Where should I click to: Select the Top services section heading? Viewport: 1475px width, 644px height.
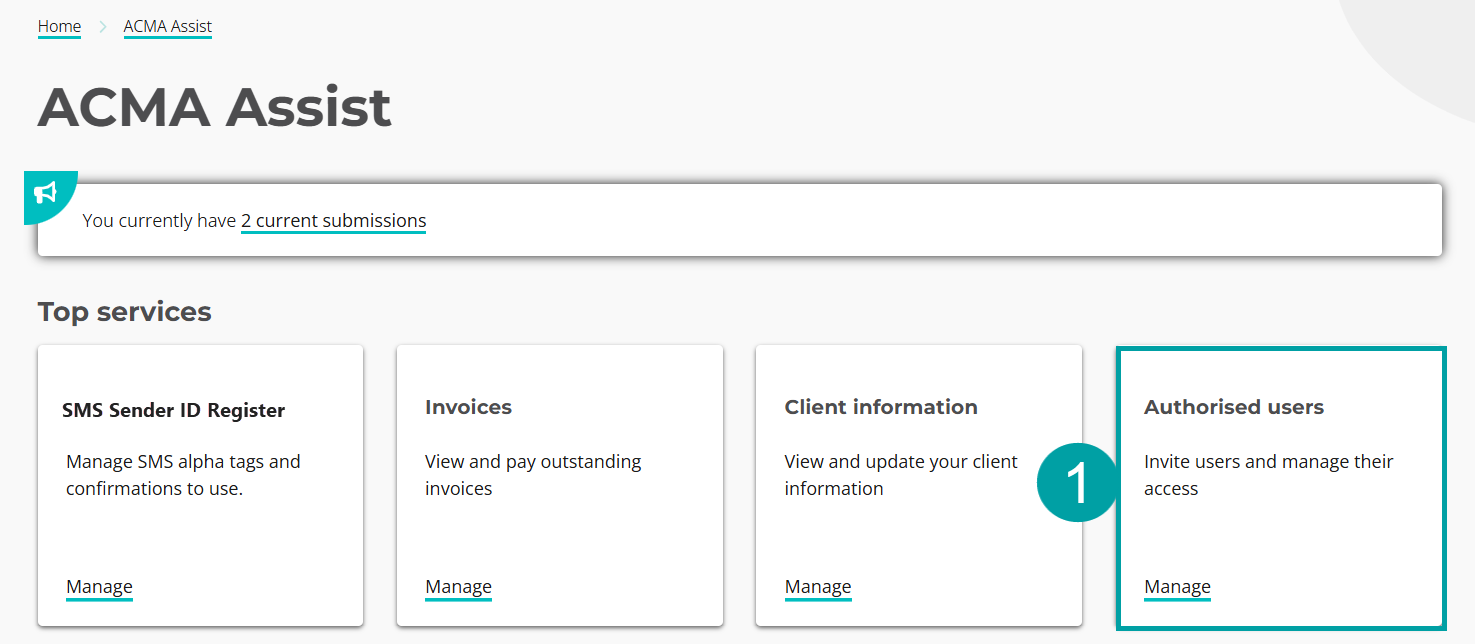(x=124, y=311)
